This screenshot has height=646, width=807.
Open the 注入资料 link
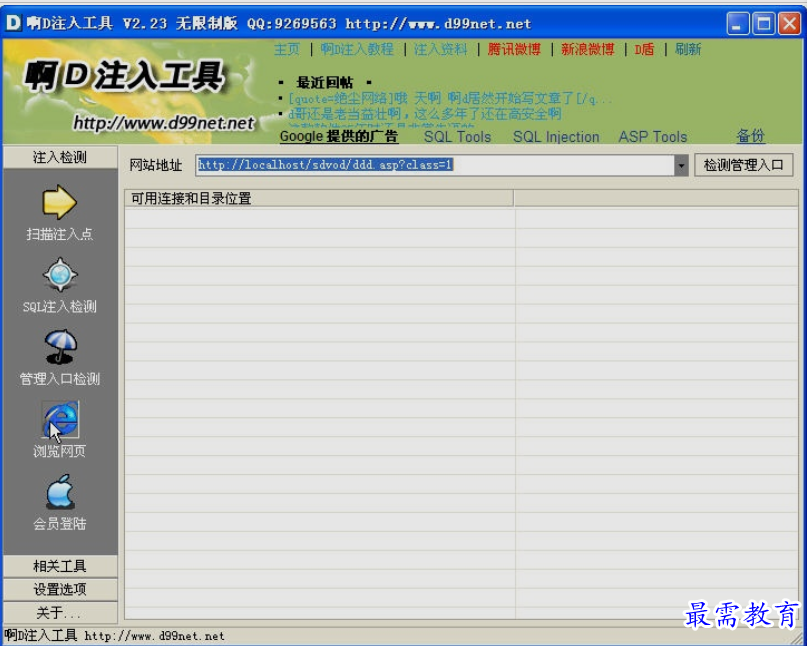click(x=441, y=49)
